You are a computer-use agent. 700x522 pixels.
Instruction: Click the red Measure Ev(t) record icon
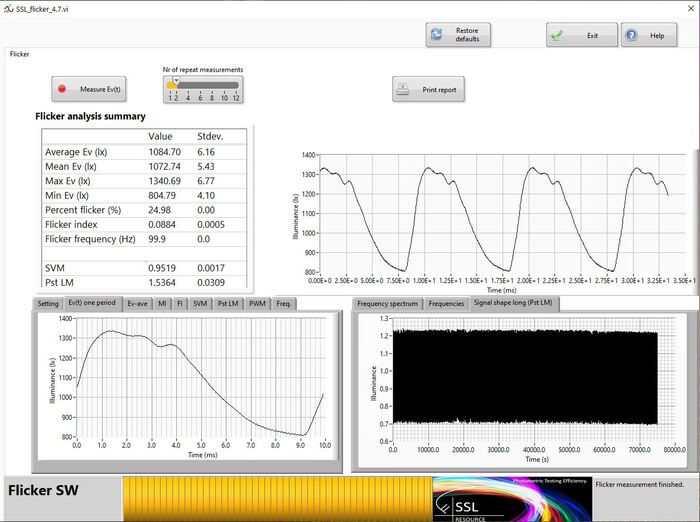64,89
